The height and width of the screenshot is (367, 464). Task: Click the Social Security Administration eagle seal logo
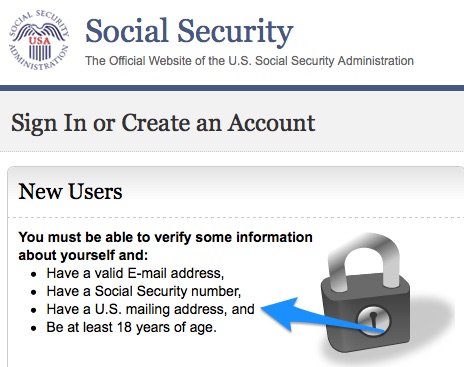click(x=39, y=40)
